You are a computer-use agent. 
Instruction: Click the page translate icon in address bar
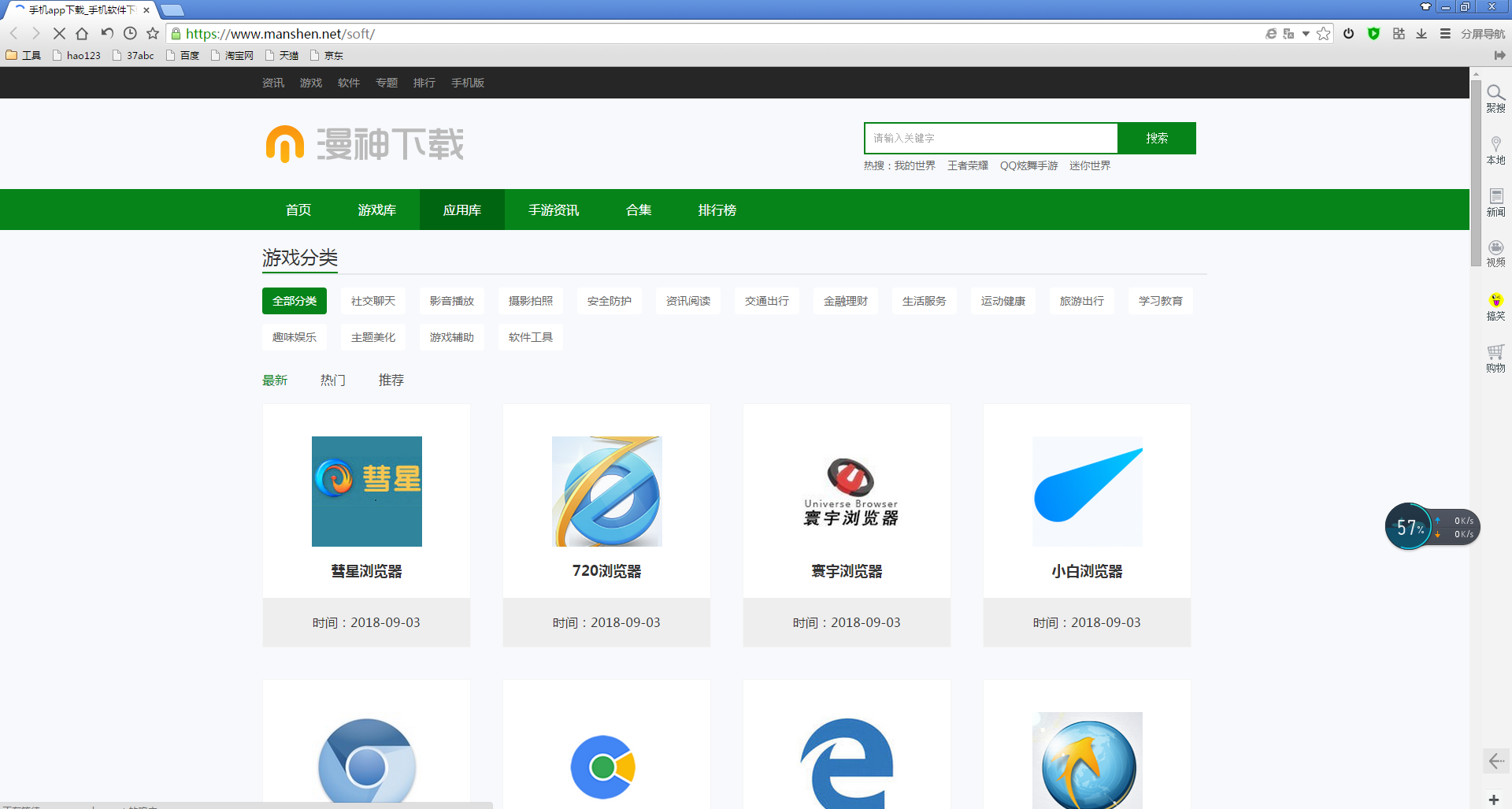point(1288,34)
